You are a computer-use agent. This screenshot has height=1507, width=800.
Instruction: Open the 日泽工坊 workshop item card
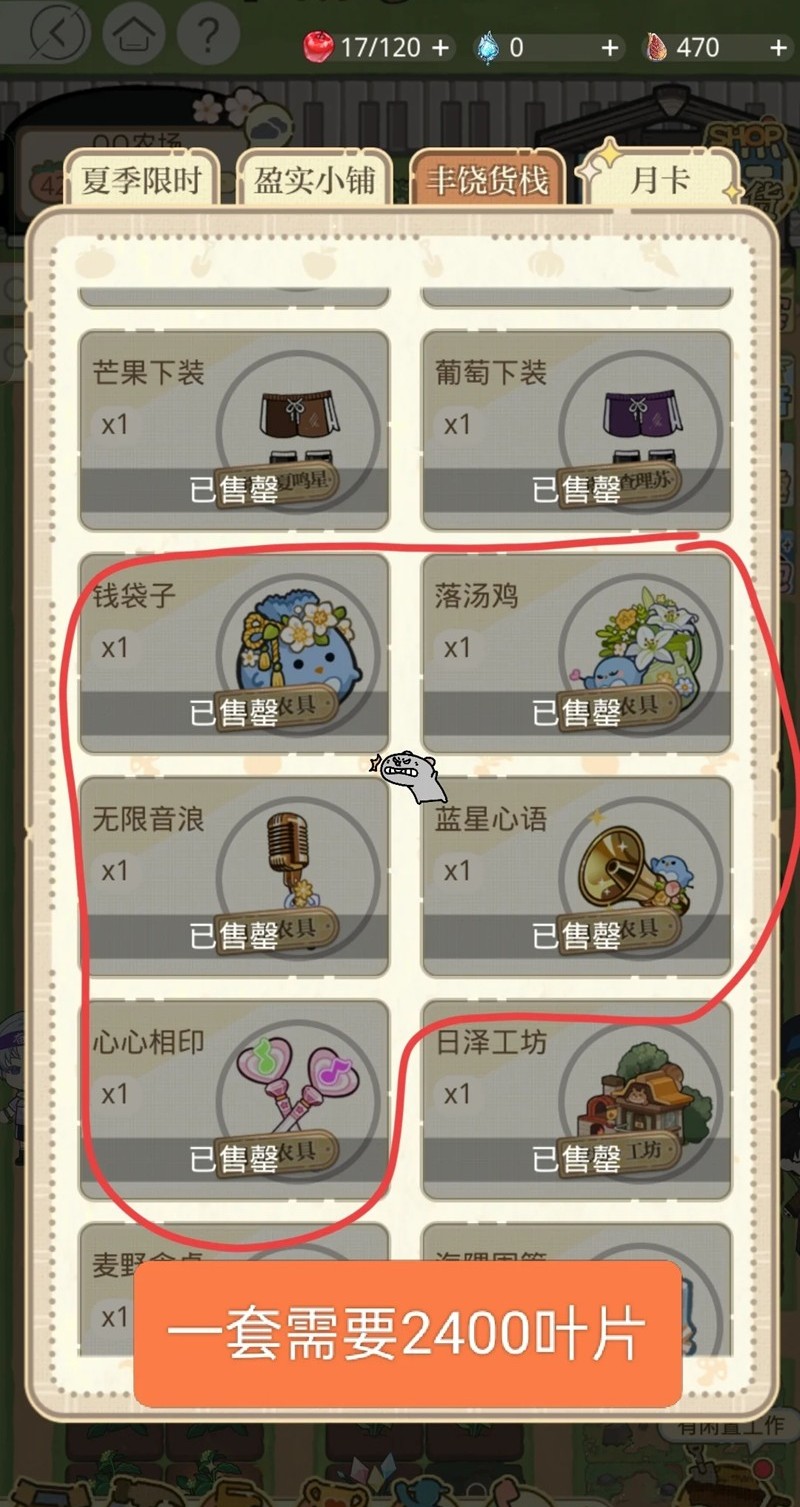click(x=577, y=1099)
